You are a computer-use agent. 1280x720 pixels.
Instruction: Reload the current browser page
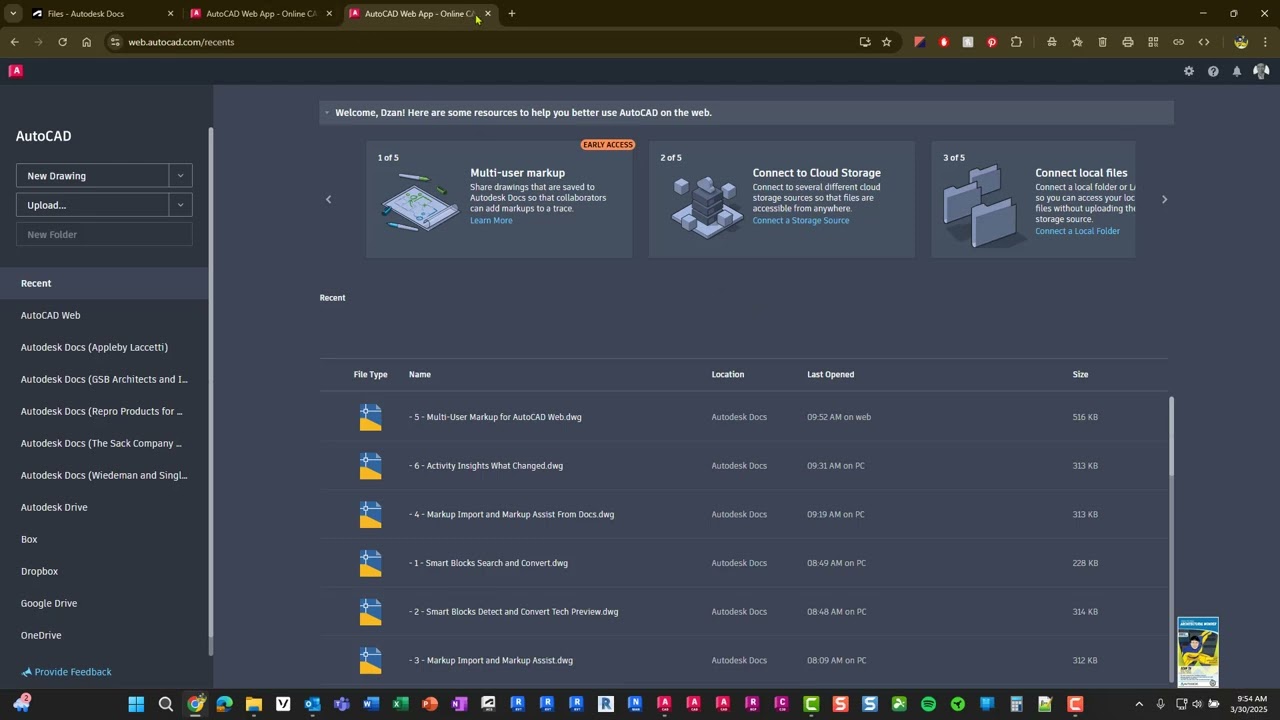(x=62, y=42)
